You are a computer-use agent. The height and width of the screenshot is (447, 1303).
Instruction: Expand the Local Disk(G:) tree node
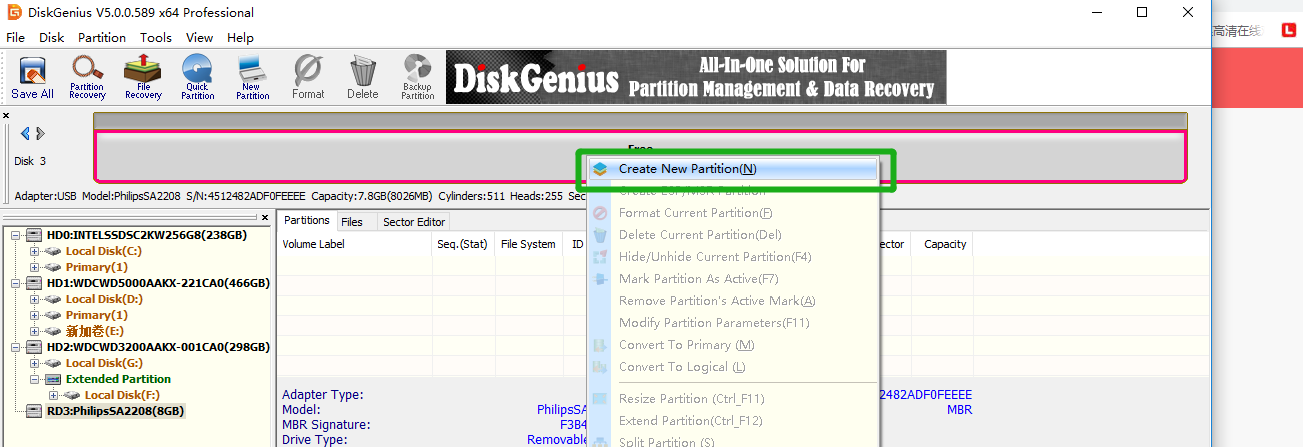coord(35,363)
